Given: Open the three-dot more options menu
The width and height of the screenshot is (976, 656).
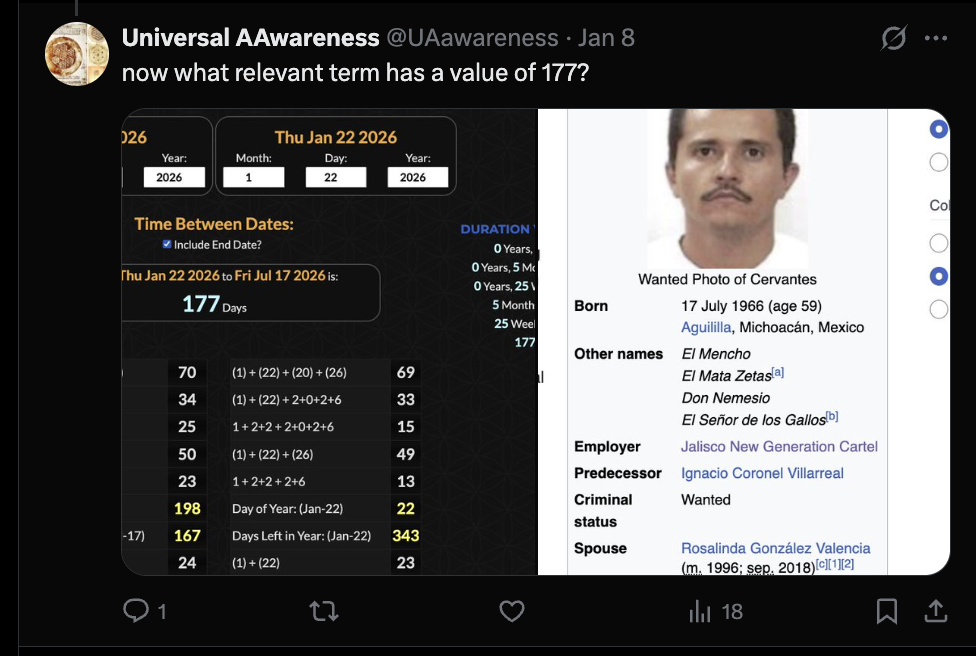Looking at the screenshot, I should [x=936, y=38].
